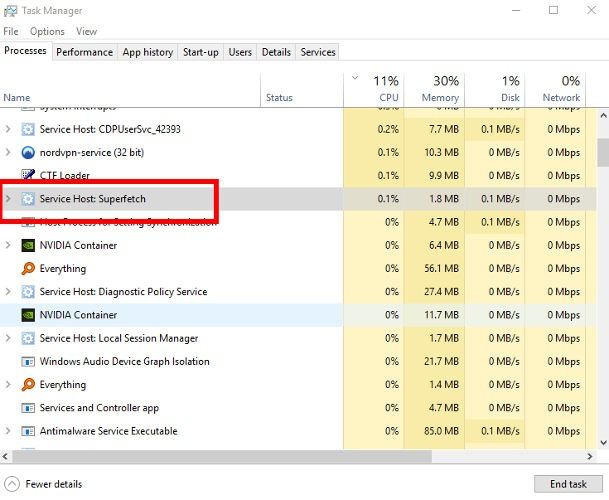Viewport: 609px width, 500px height.
Task: Click the CTF Loader pen icon
Action: click(28, 174)
